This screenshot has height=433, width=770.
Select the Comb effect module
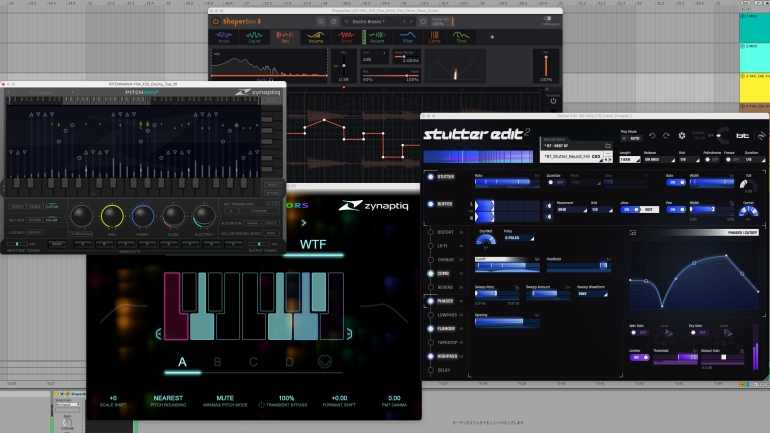[x=431, y=273]
